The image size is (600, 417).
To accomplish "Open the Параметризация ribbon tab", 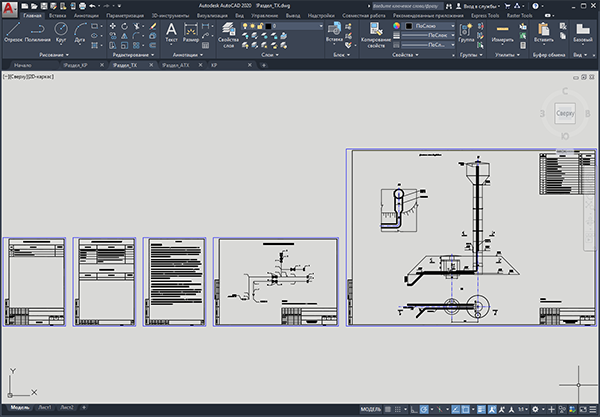I will click(125, 16).
